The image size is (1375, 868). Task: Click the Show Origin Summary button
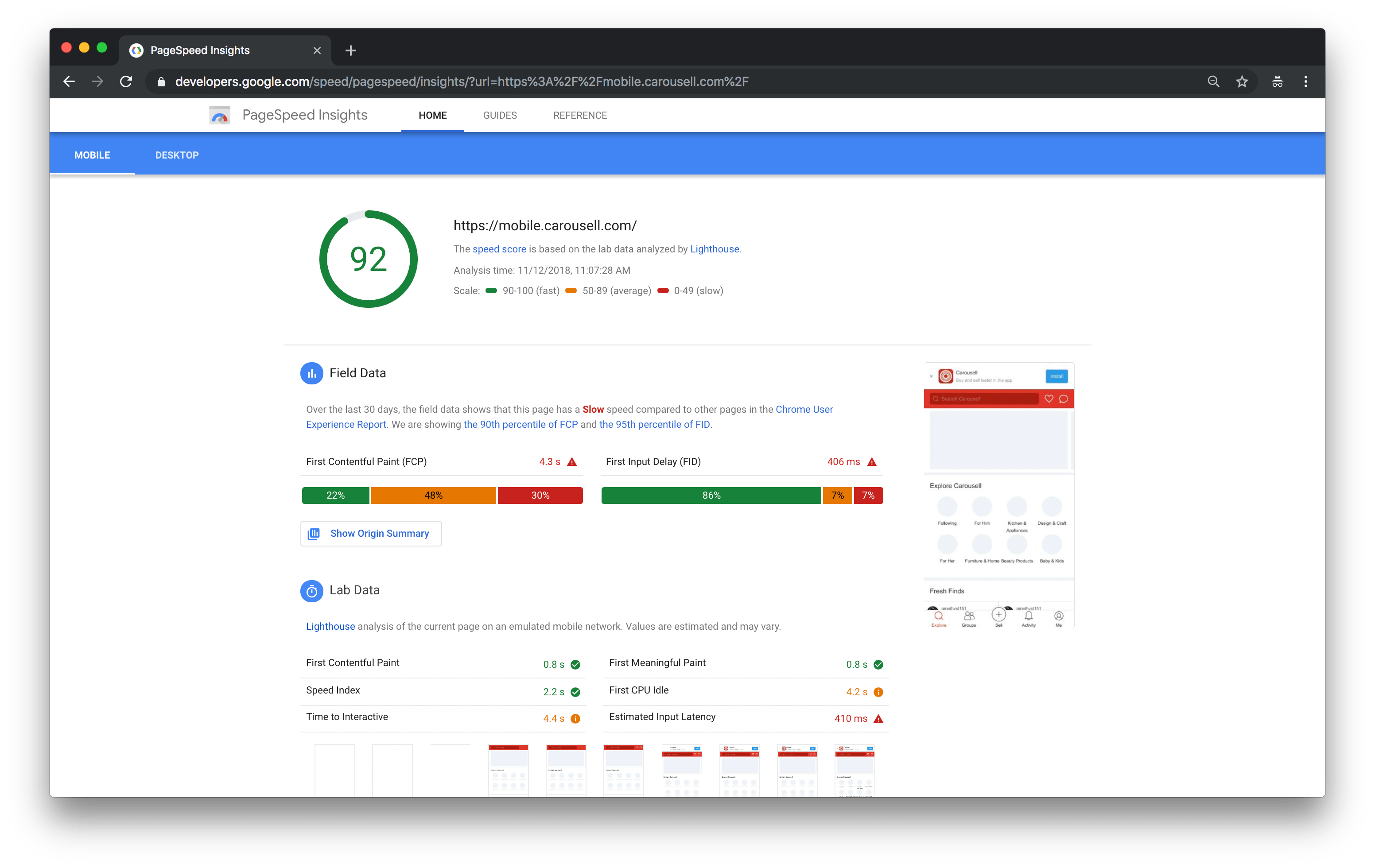tap(371, 533)
